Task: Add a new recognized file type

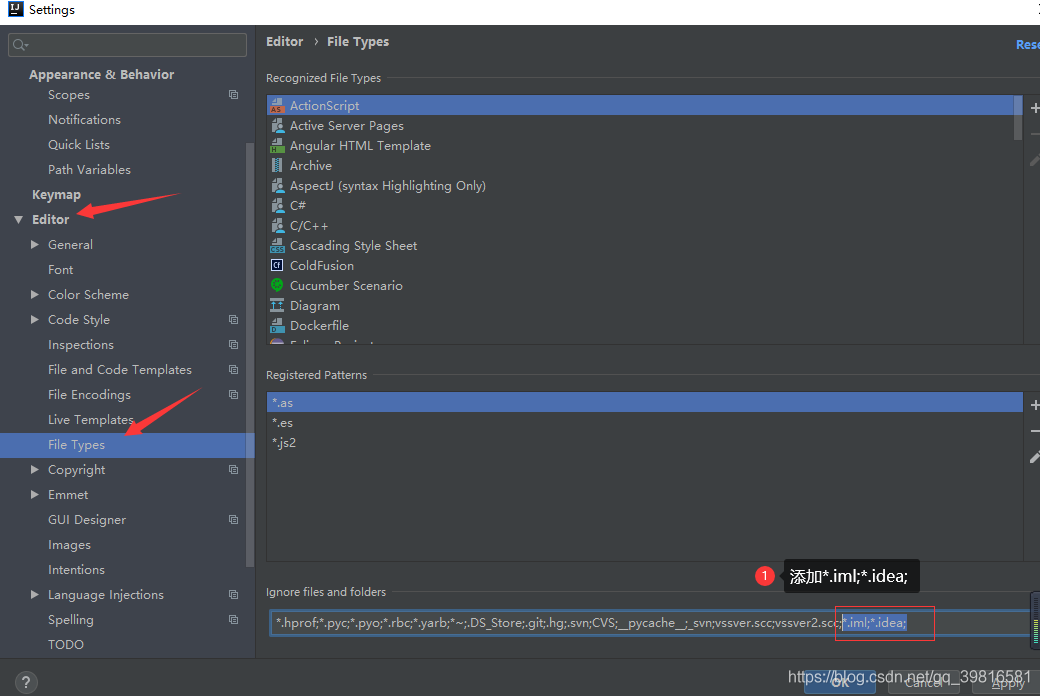Action: click(1034, 107)
